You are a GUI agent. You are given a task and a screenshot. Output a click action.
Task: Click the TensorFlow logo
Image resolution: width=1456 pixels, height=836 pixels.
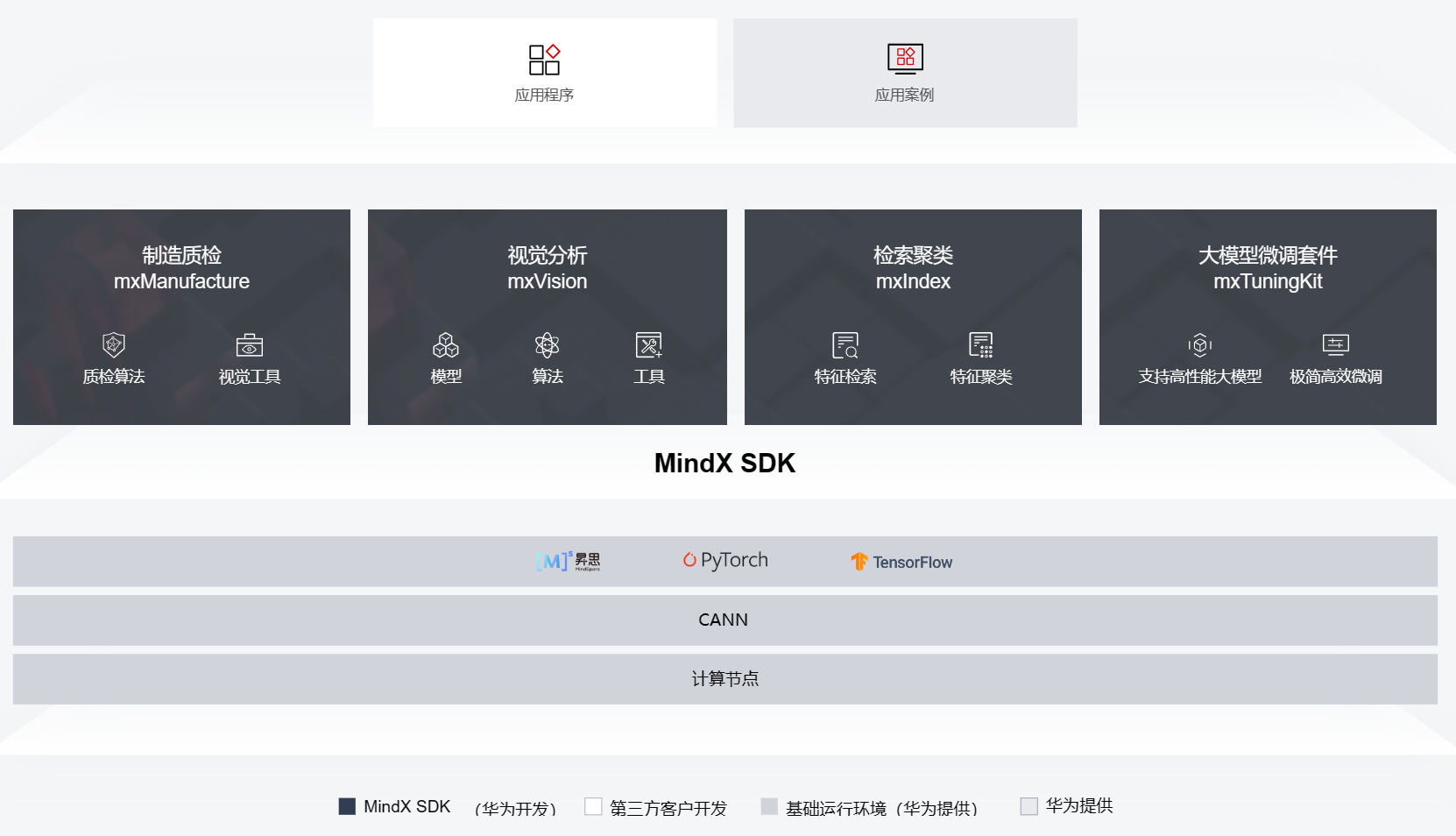click(x=901, y=562)
